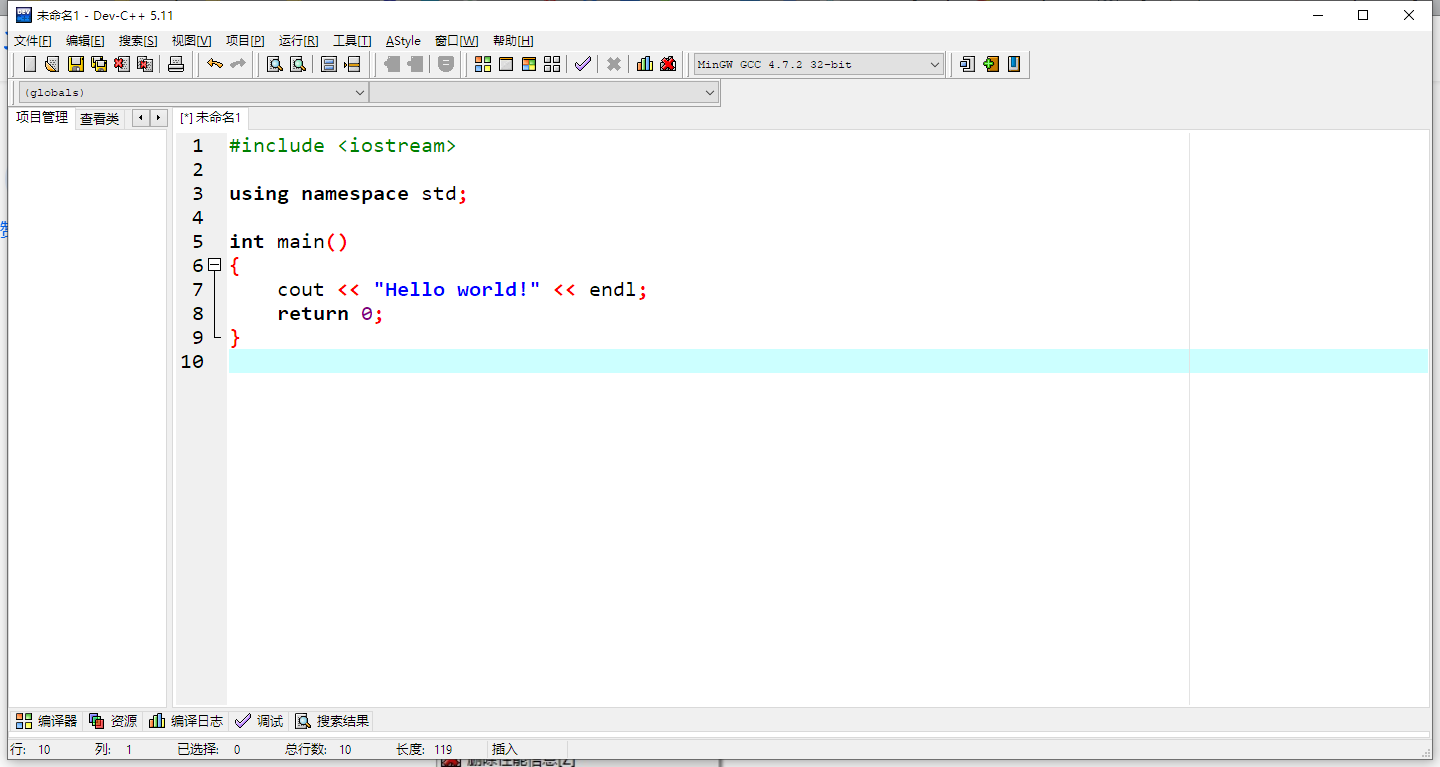Open the 调试 bottom panel tab
Image resolution: width=1440 pixels, height=767 pixels.
(x=259, y=721)
